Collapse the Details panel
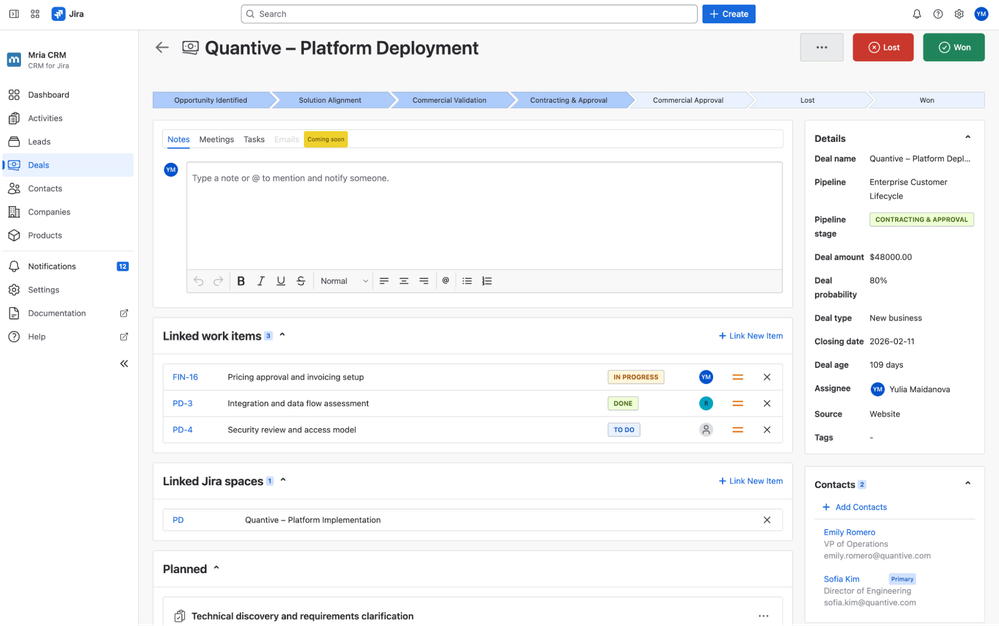999x626 pixels. pyautogui.click(x=967, y=138)
